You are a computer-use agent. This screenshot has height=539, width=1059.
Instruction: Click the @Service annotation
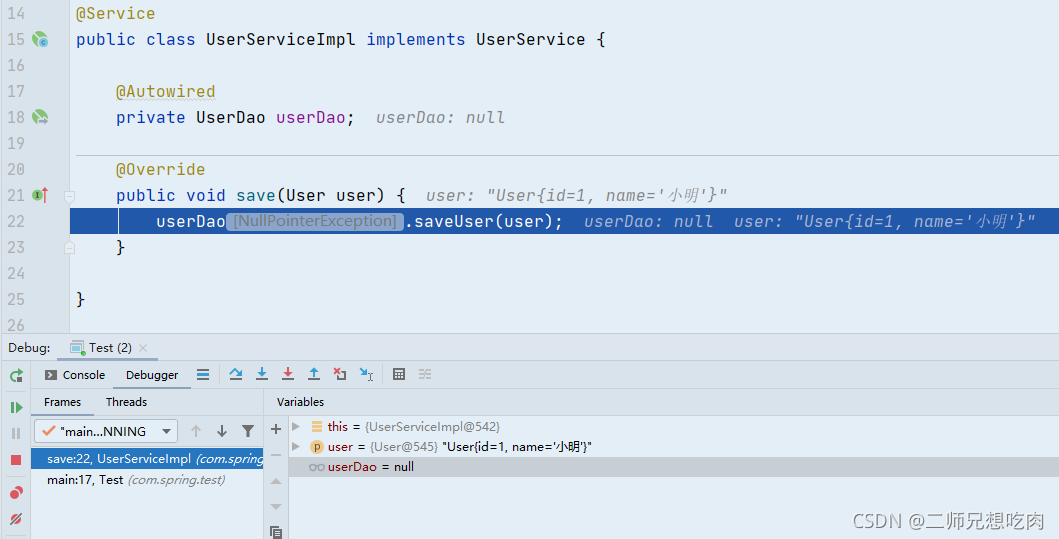115,14
